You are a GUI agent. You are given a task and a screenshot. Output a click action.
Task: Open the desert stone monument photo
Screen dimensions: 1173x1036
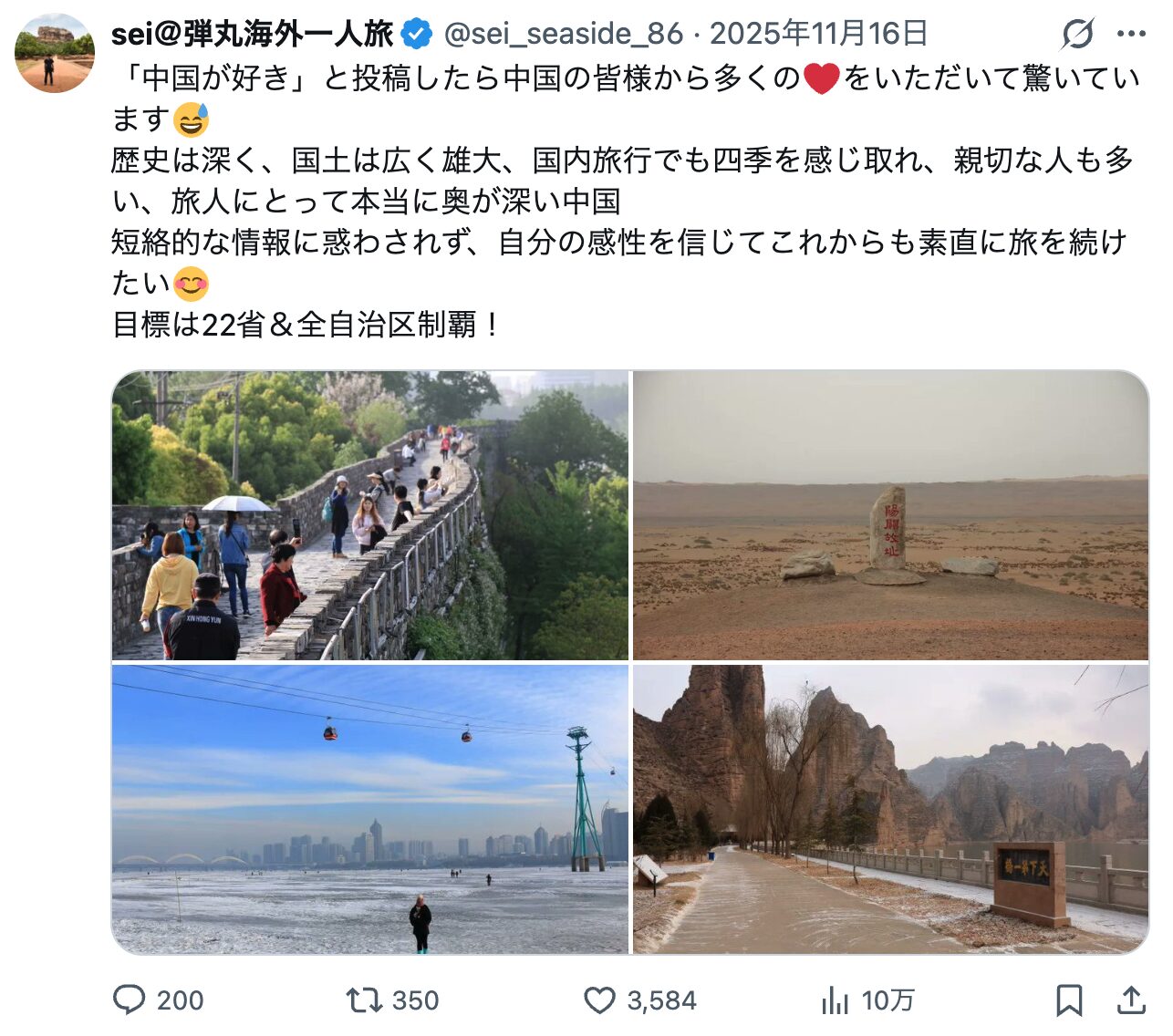tap(890, 515)
